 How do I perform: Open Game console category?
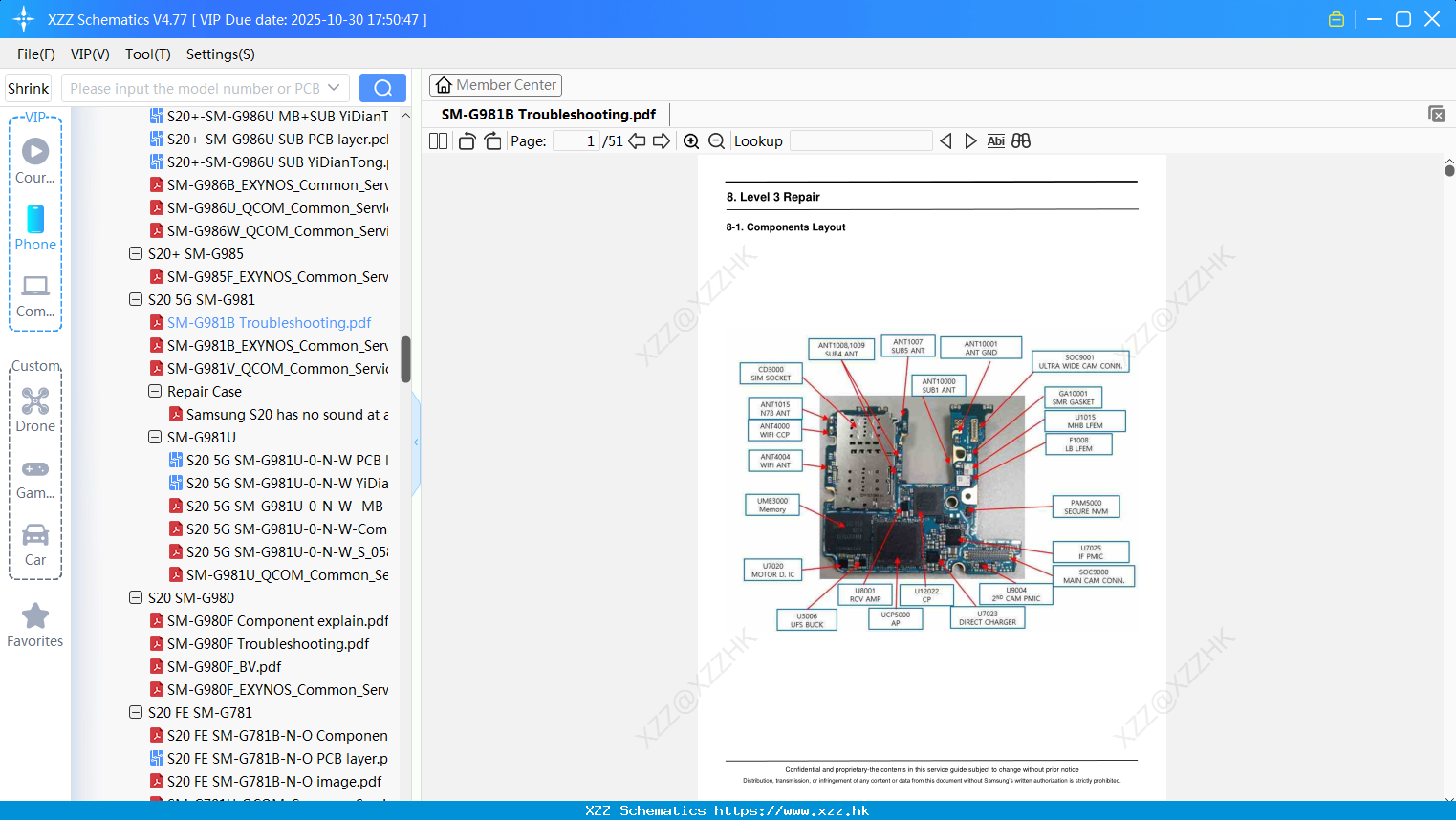pyautogui.click(x=35, y=479)
